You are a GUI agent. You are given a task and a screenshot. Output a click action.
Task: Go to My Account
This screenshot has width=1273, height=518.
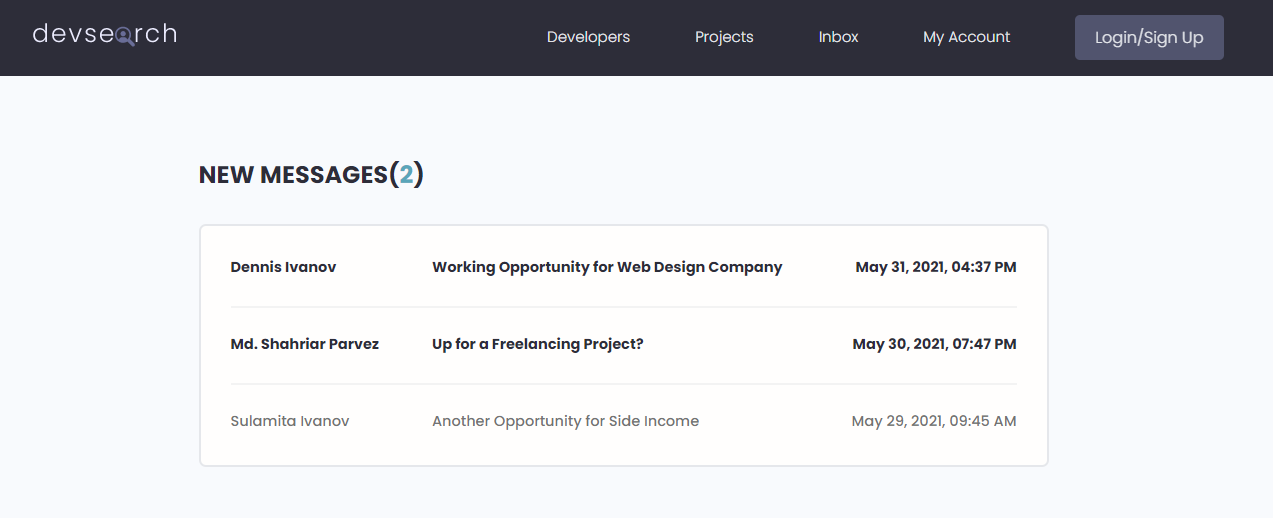click(x=966, y=37)
